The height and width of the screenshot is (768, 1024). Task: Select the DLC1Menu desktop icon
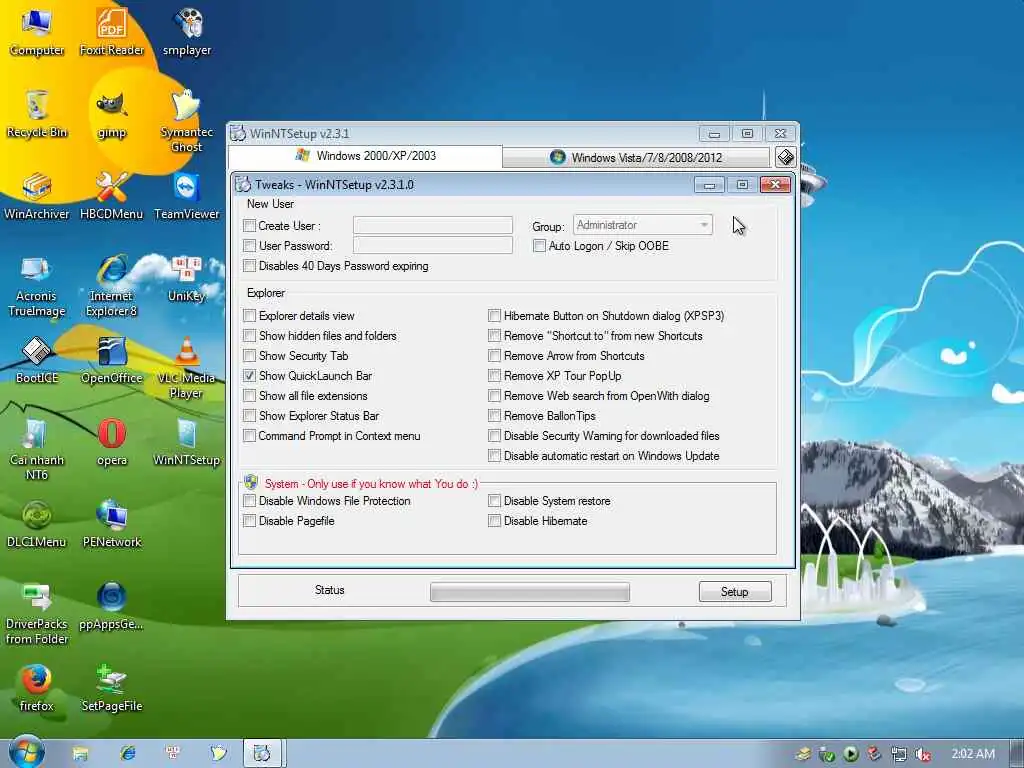37,524
